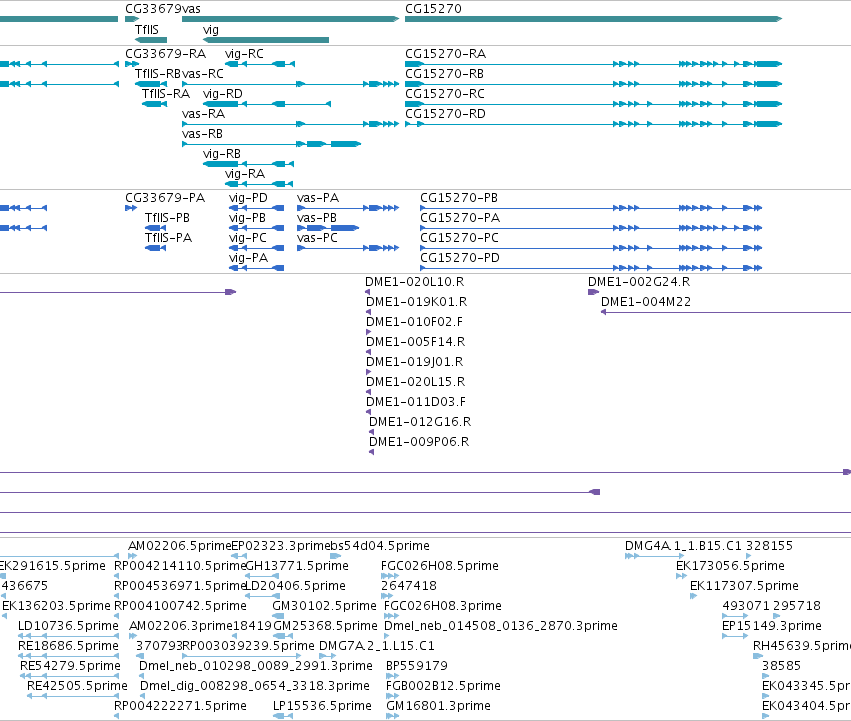Select clone end DME1-020L15.R

[x=416, y=383]
